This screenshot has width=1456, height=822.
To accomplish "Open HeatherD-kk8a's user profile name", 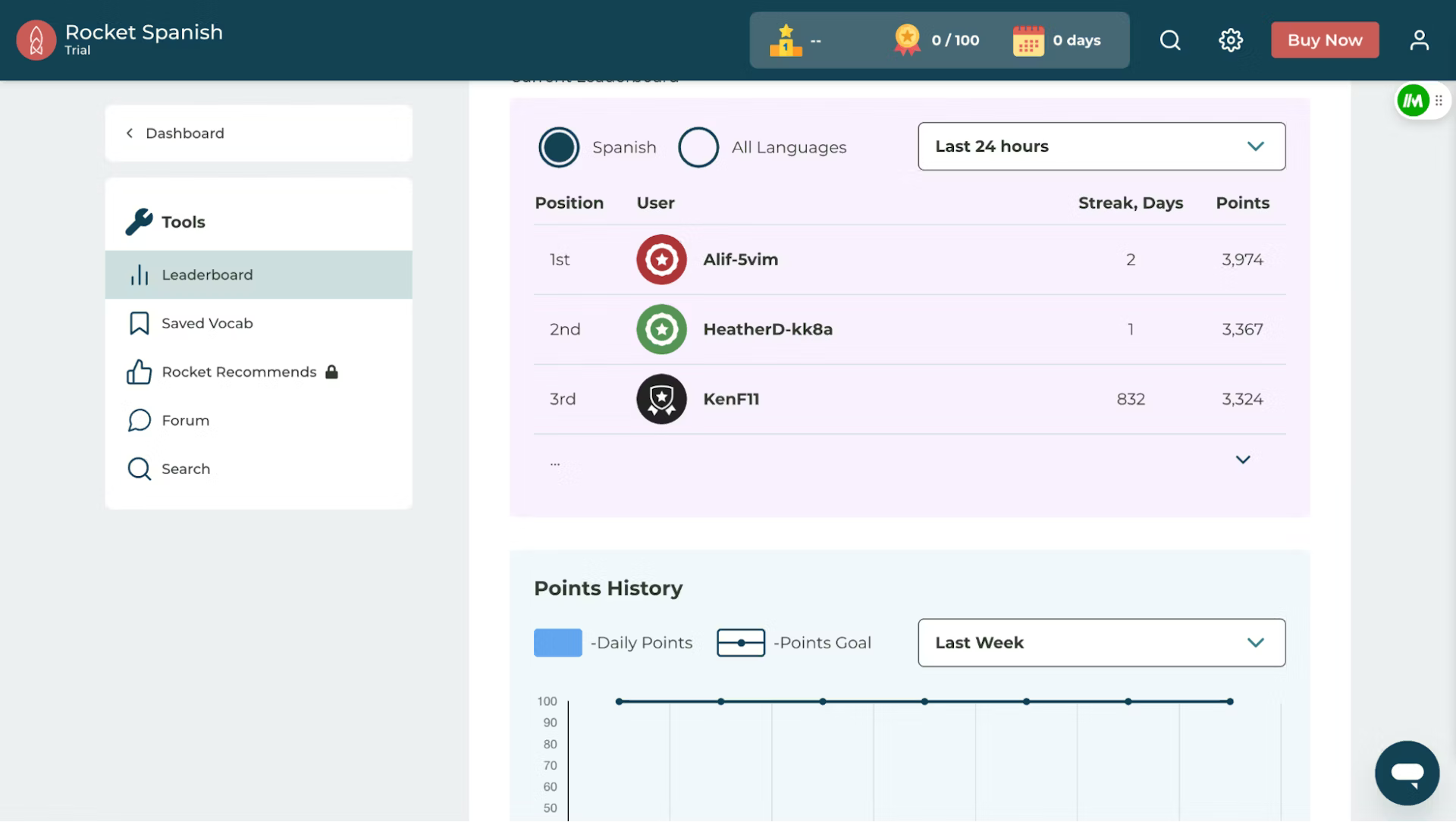I will pos(767,329).
